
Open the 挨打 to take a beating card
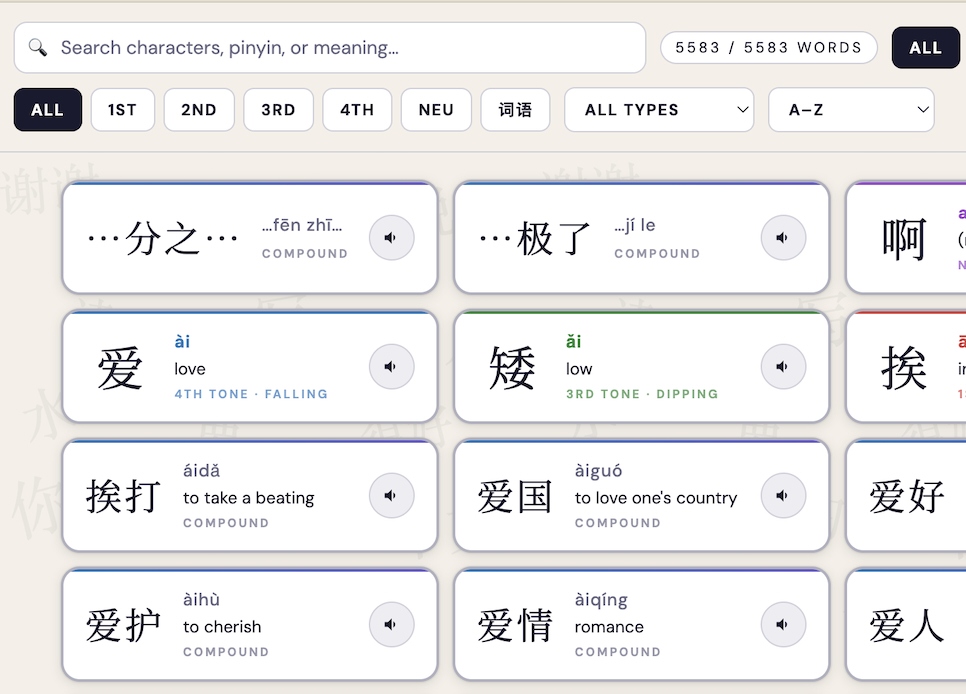(x=250, y=496)
